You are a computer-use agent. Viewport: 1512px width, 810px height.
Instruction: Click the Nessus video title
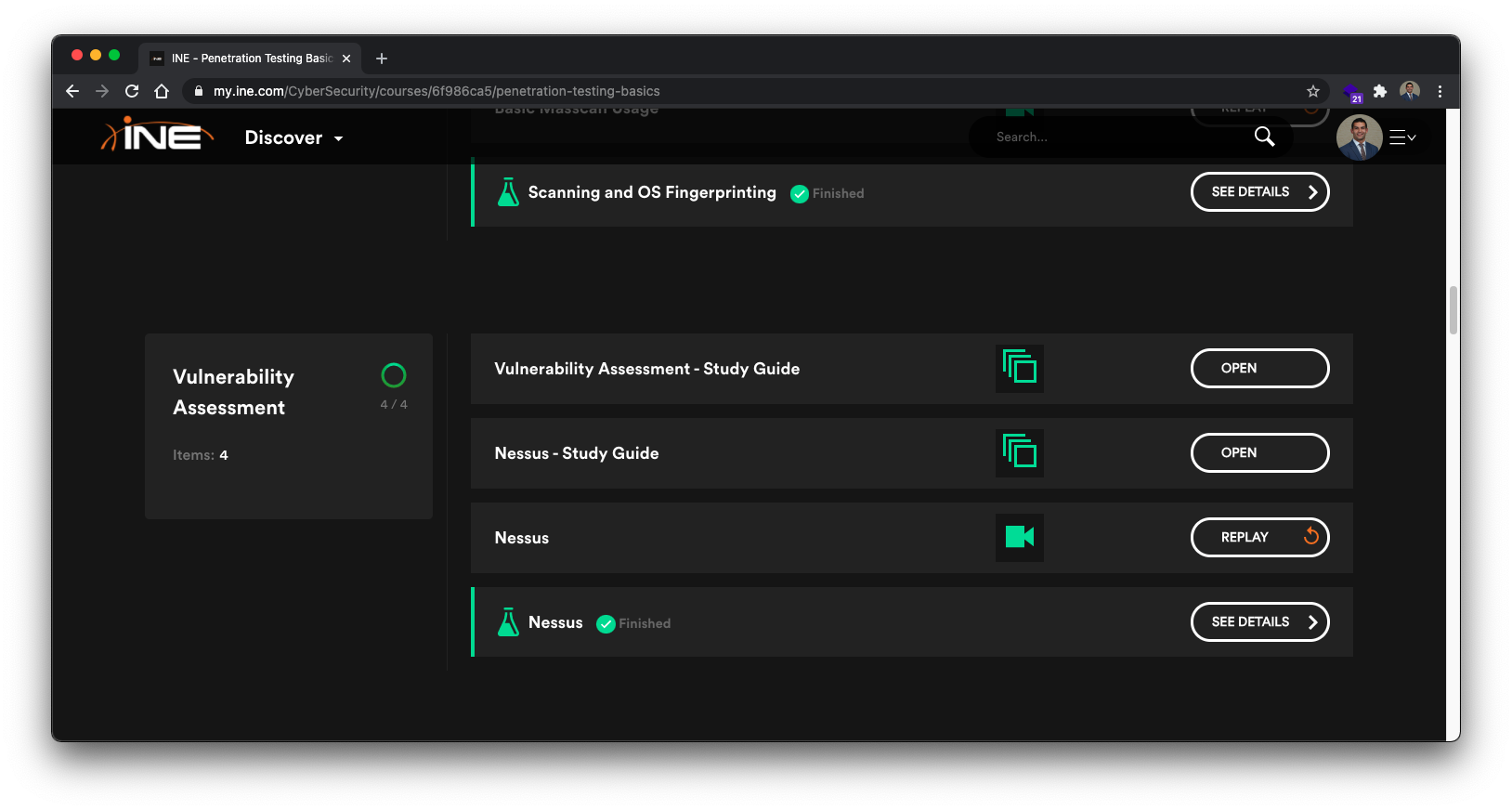coord(521,538)
